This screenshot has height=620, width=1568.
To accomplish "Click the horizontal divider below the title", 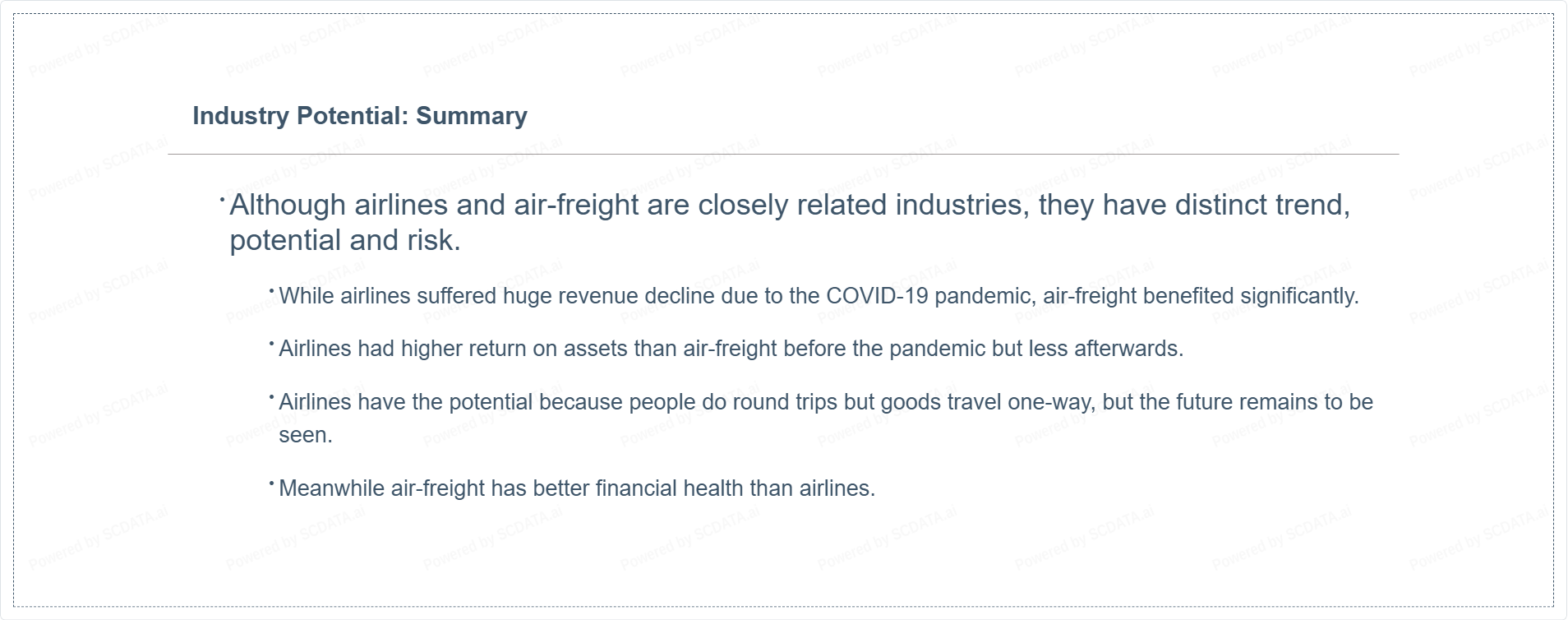I will coord(783,154).
